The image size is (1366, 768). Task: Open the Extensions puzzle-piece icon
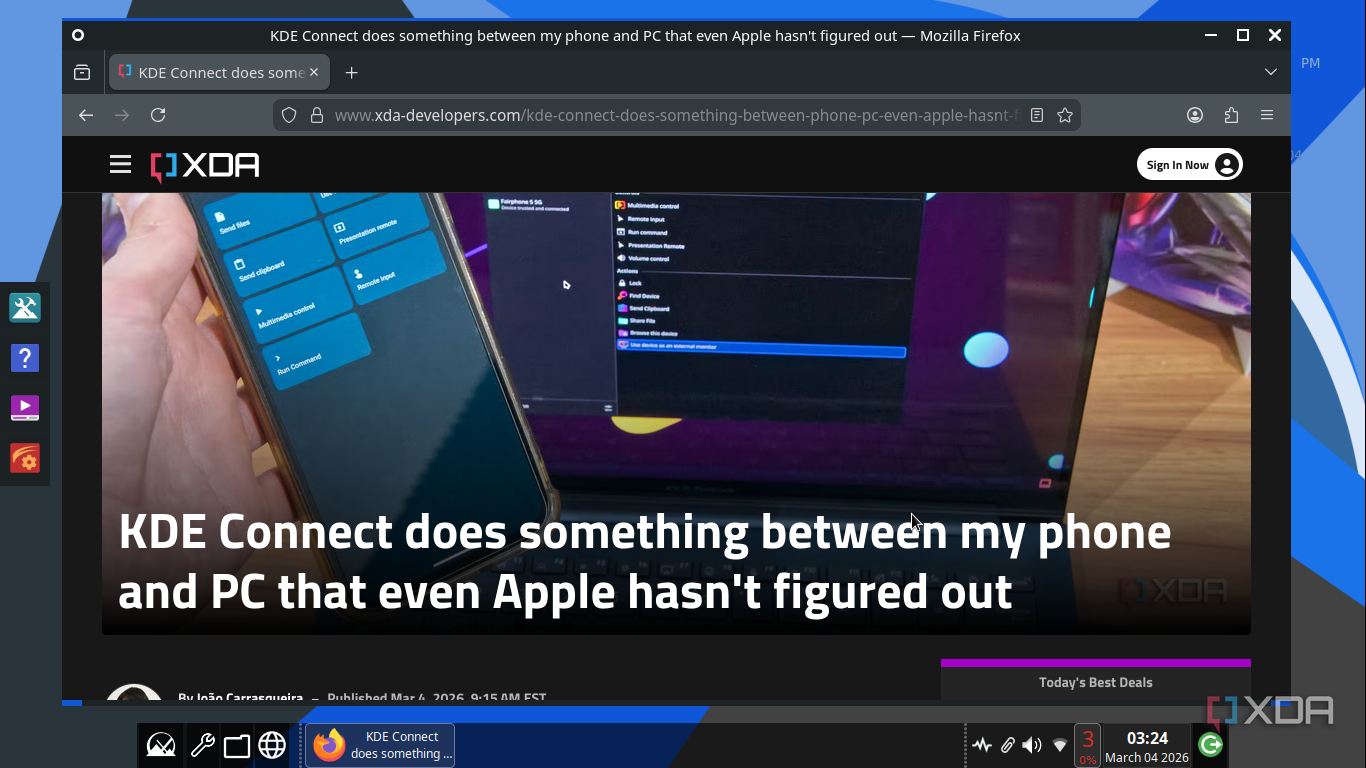coord(1231,115)
